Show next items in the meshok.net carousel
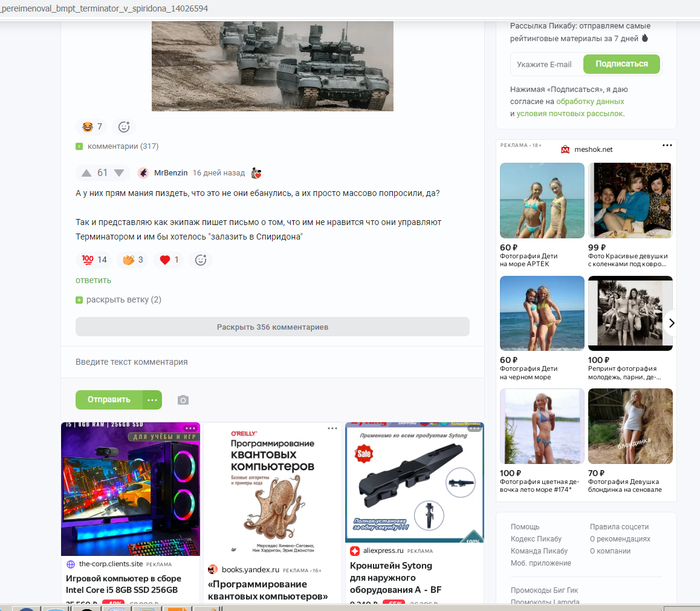 point(671,323)
